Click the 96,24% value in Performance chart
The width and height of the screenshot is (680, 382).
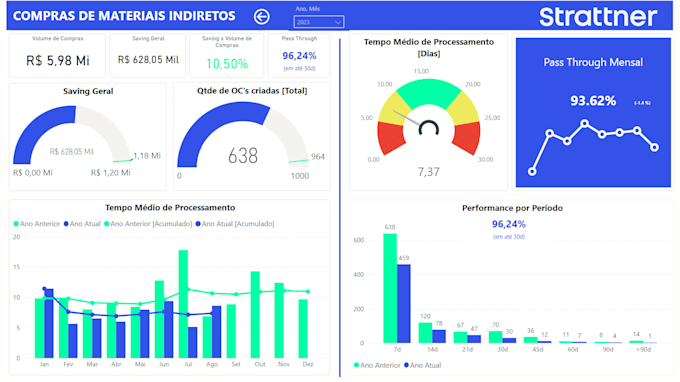(509, 224)
